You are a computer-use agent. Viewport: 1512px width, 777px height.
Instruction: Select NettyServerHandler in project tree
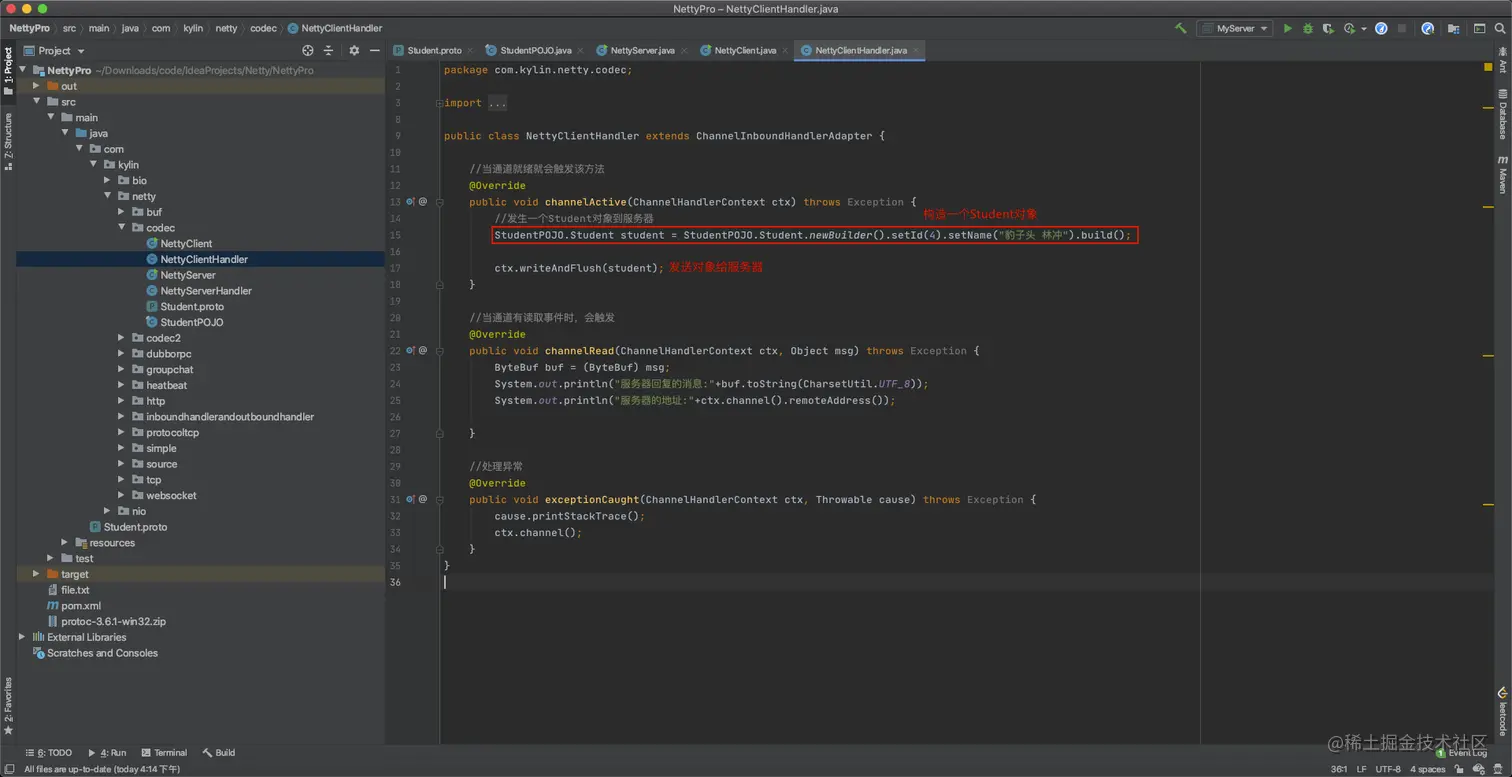(206, 291)
